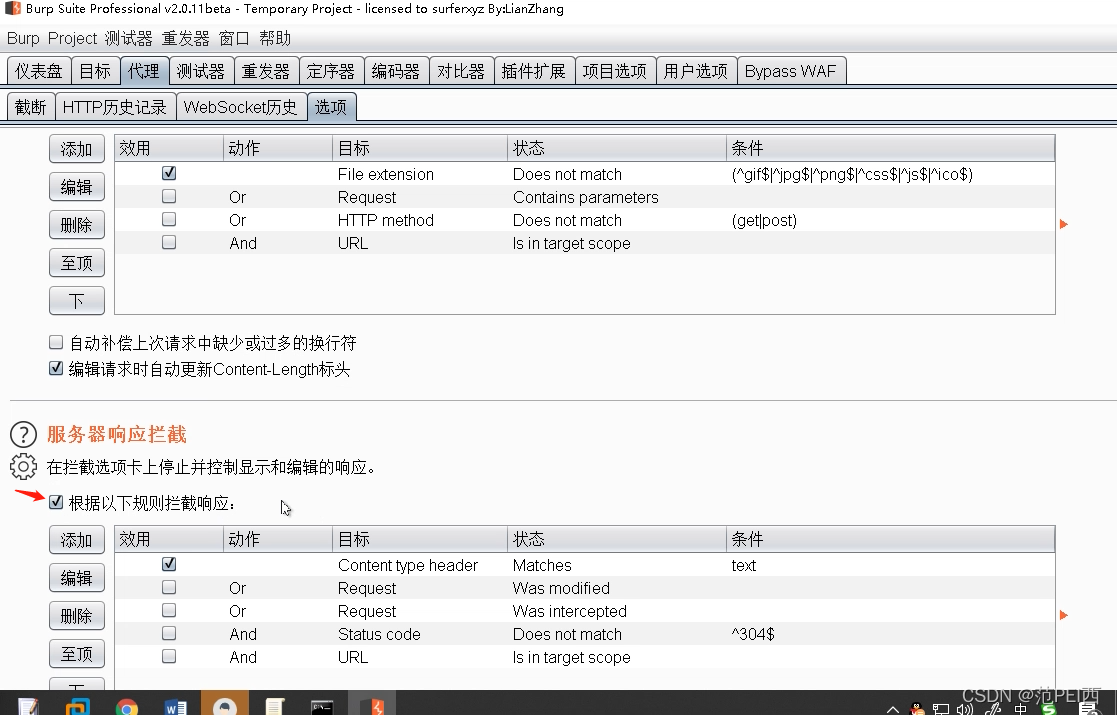Toggle 根据以下规则拦截响应 checkbox
The image size is (1117, 715).
[56, 503]
